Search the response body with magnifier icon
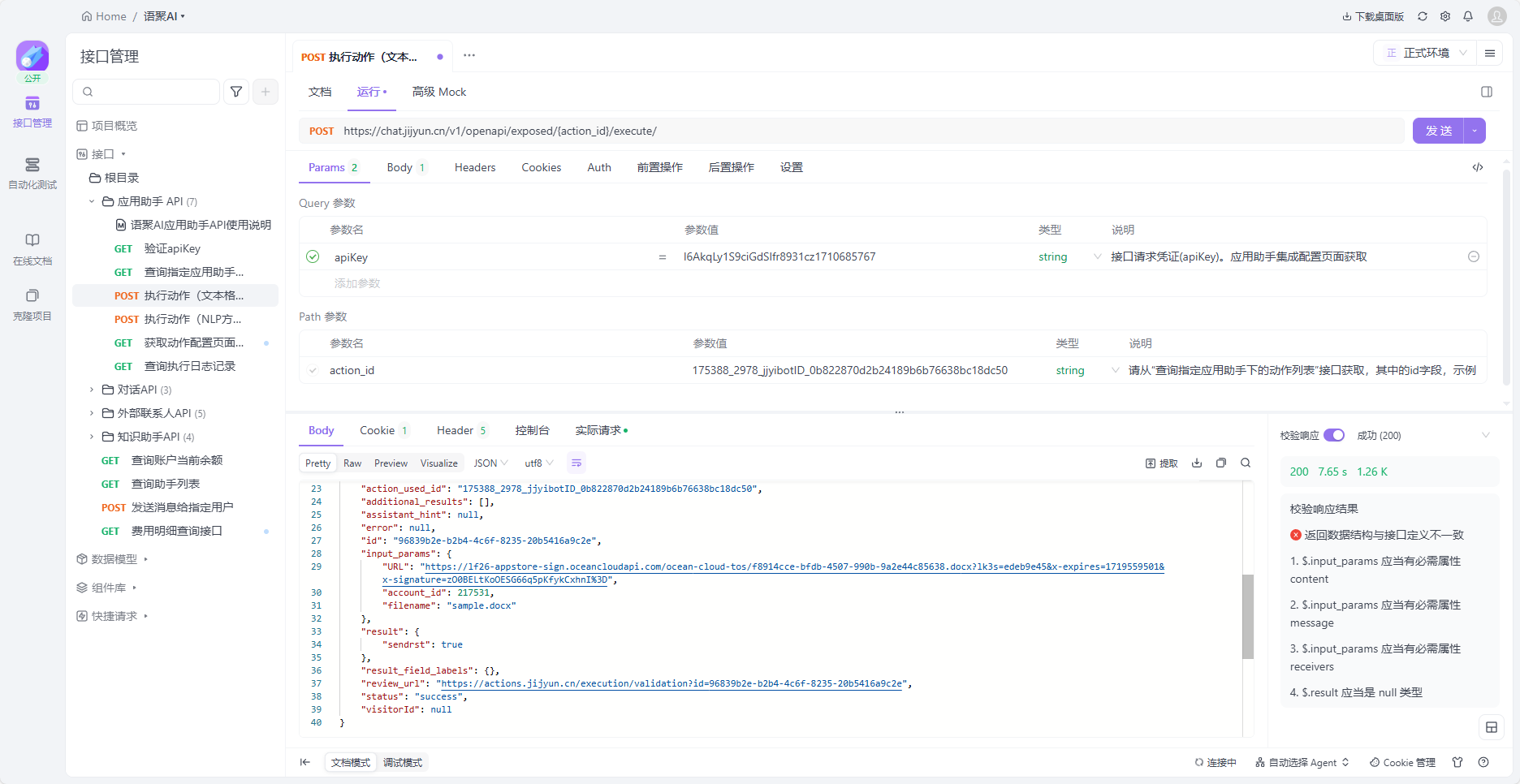1520x784 pixels. 1246,463
